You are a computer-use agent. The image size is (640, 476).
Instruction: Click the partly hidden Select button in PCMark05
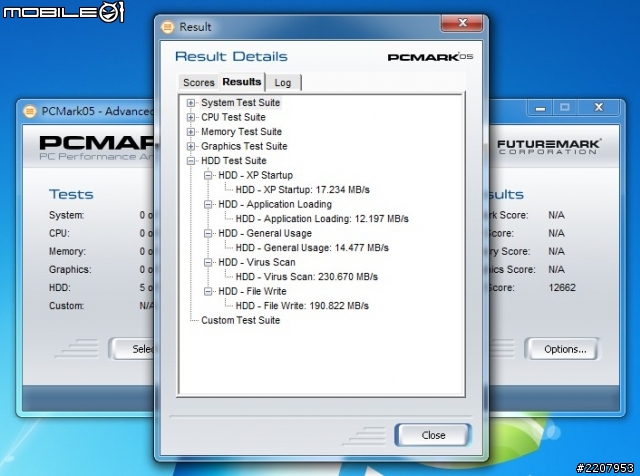click(132, 349)
